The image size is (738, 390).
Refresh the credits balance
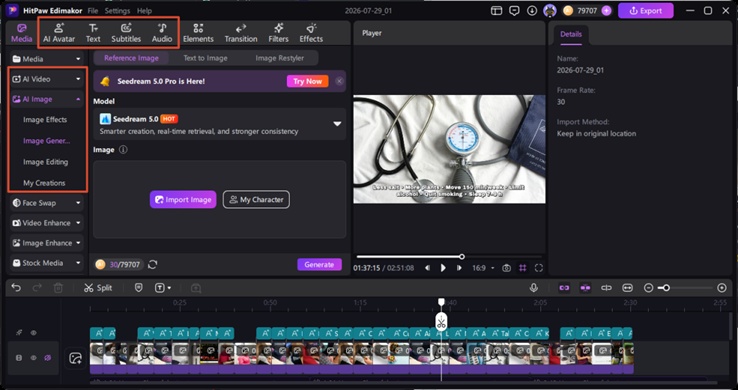tap(152, 264)
